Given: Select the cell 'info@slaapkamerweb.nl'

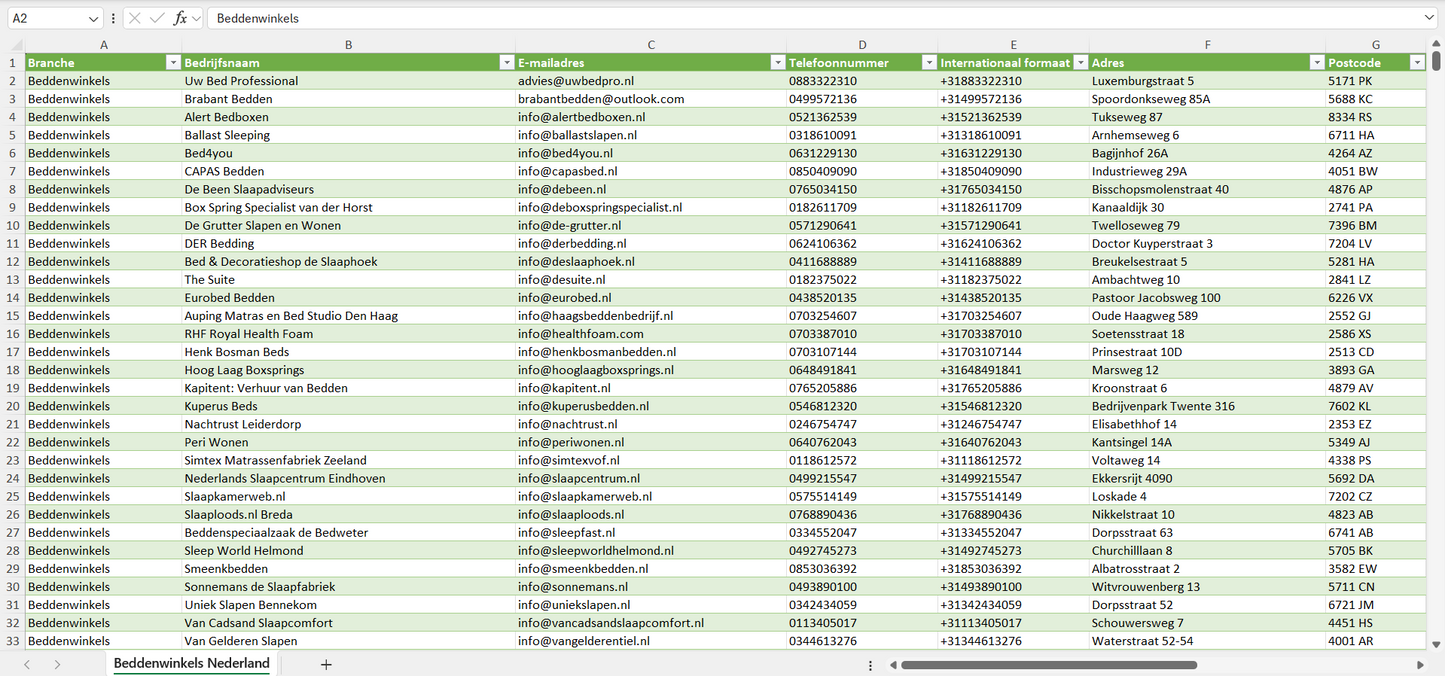Looking at the screenshot, I should pos(651,496).
